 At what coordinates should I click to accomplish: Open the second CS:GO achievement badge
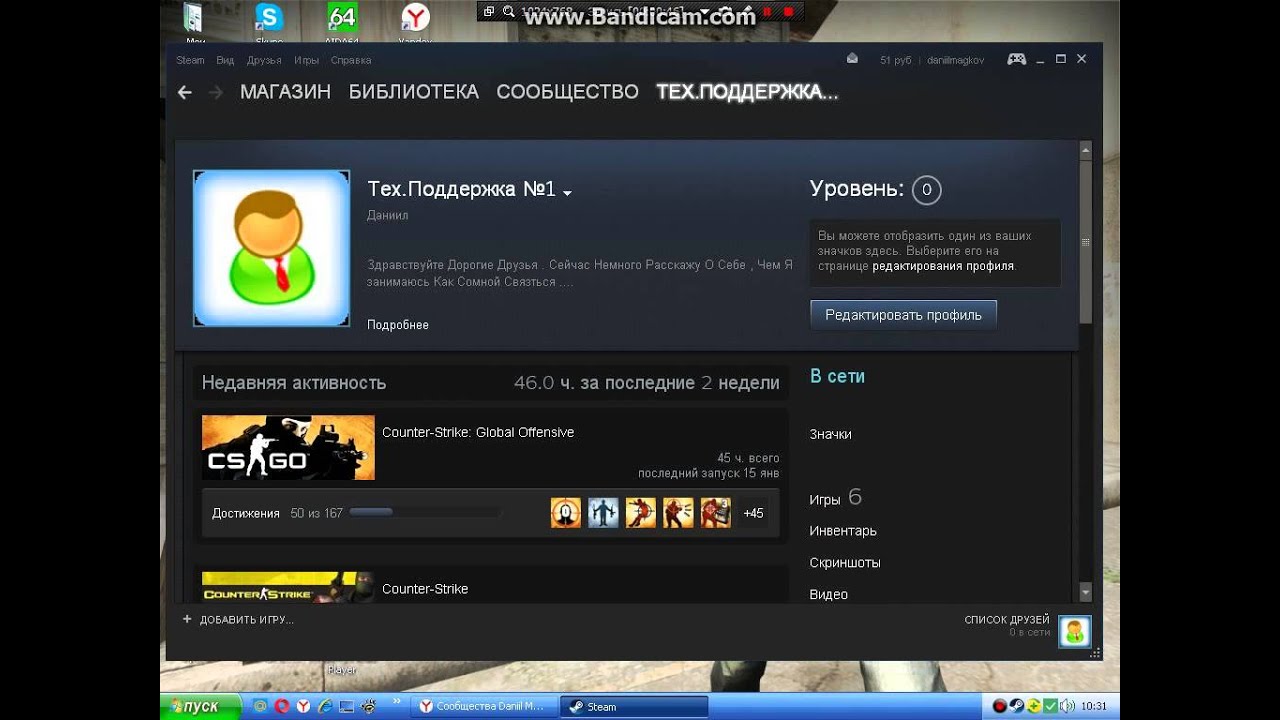(603, 513)
